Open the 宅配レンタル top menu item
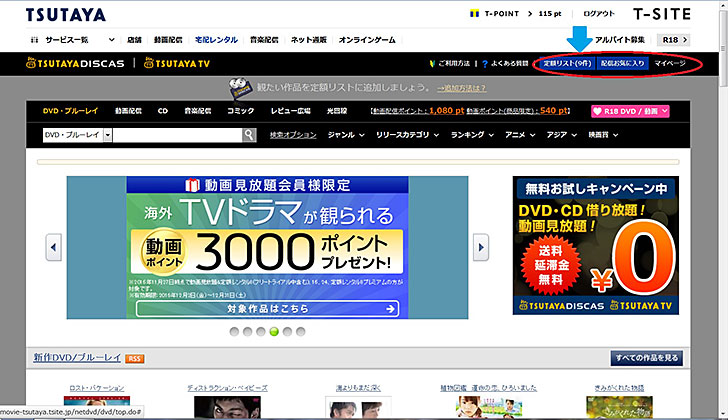 coord(216,40)
